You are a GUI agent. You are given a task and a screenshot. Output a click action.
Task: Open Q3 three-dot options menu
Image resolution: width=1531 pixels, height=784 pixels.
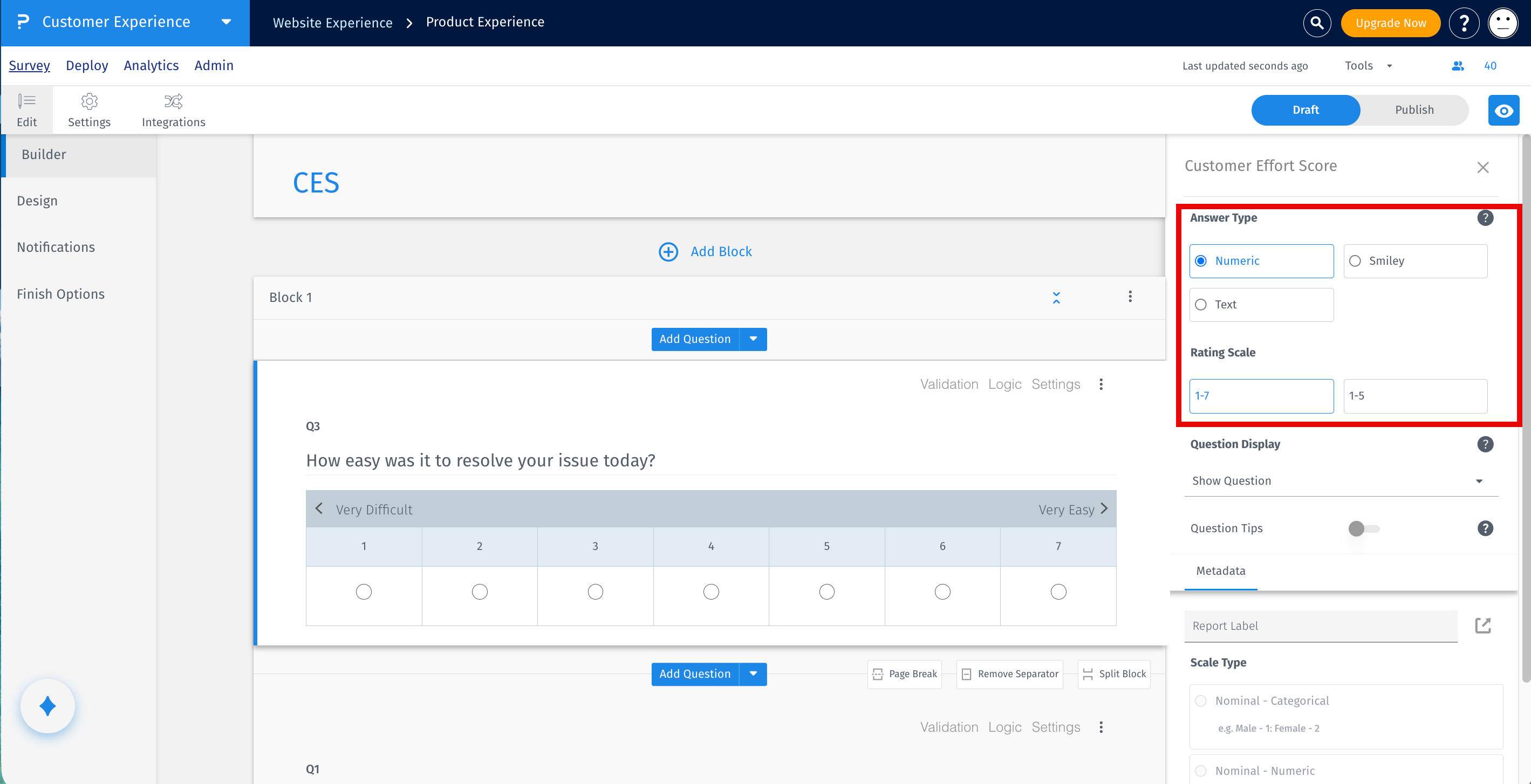point(1101,384)
